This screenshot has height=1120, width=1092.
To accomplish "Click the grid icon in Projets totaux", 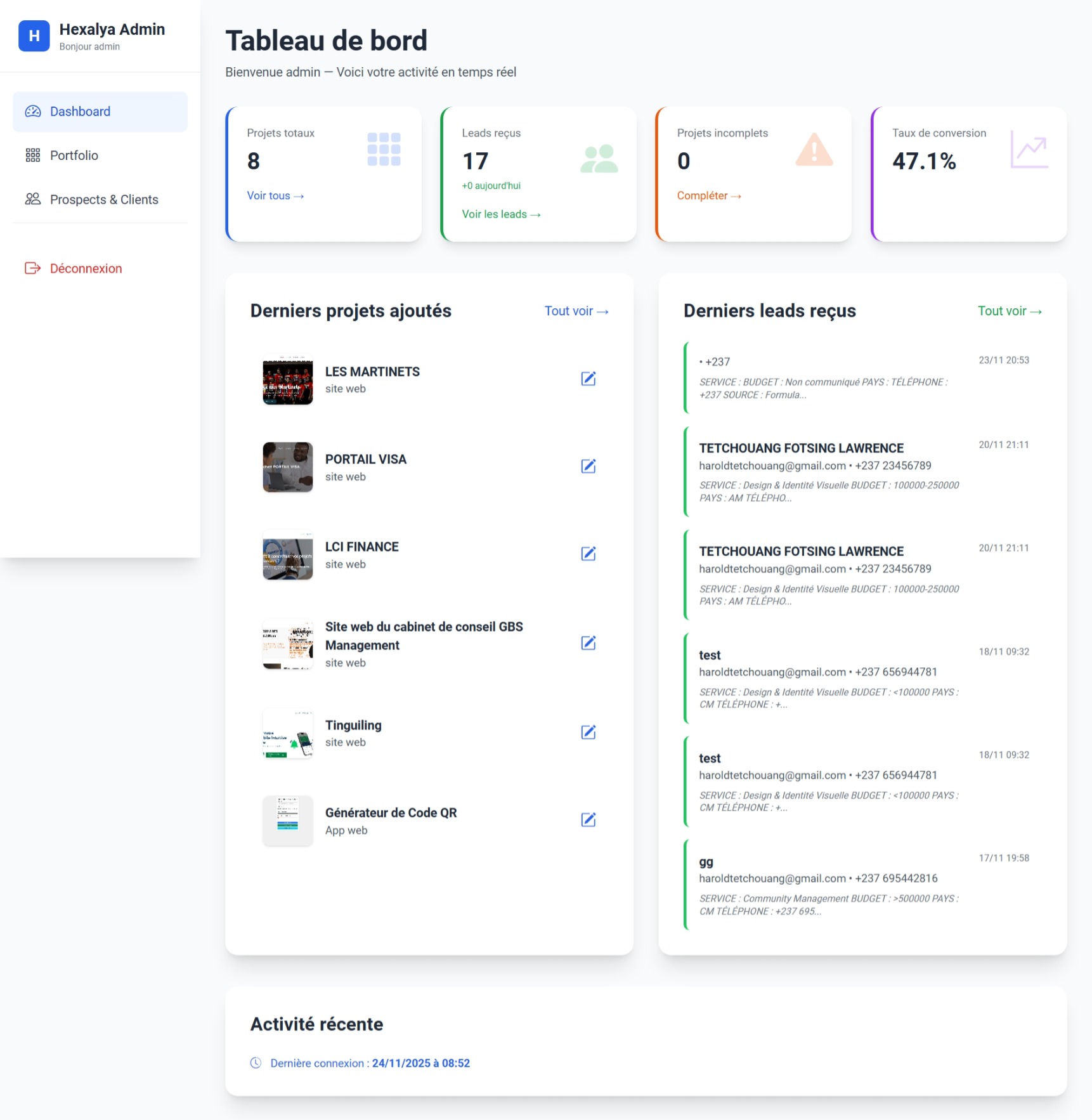I will tap(384, 150).
